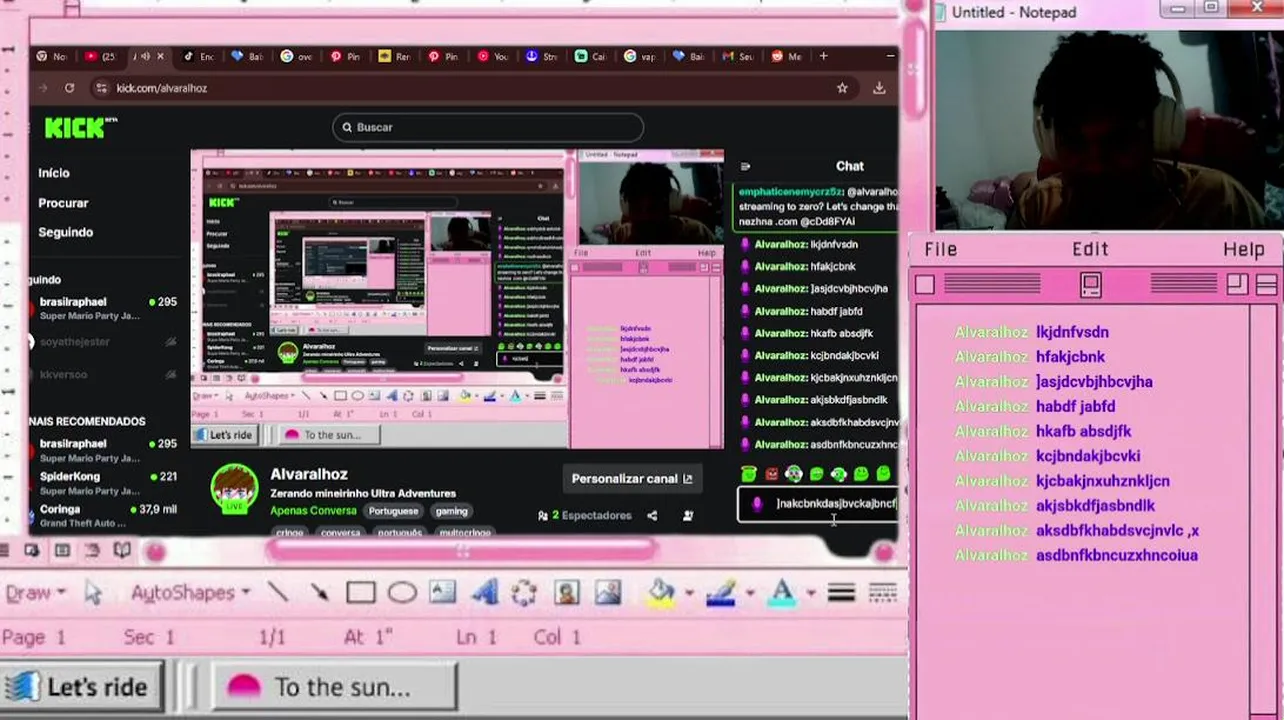Apply Fill Color paint bucket

click(661, 593)
